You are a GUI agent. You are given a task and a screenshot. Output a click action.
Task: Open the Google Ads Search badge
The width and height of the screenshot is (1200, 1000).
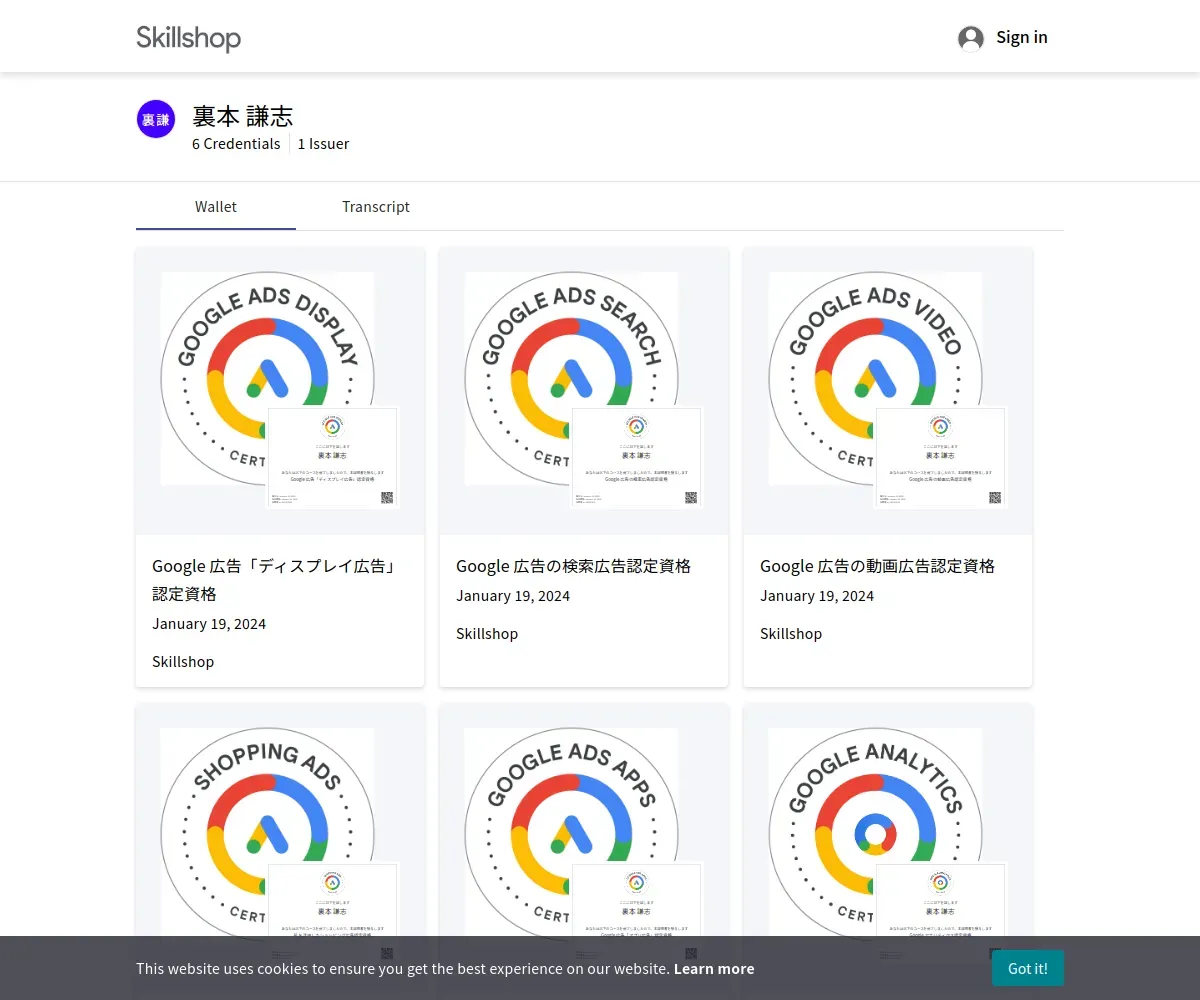[571, 379]
